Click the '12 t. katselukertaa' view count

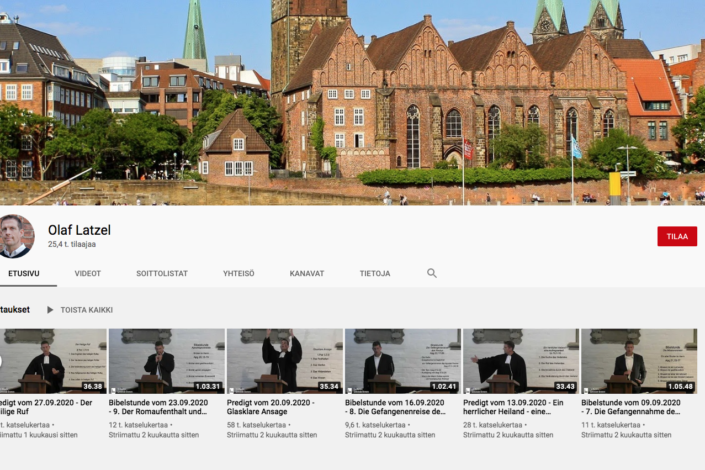(x=138, y=425)
